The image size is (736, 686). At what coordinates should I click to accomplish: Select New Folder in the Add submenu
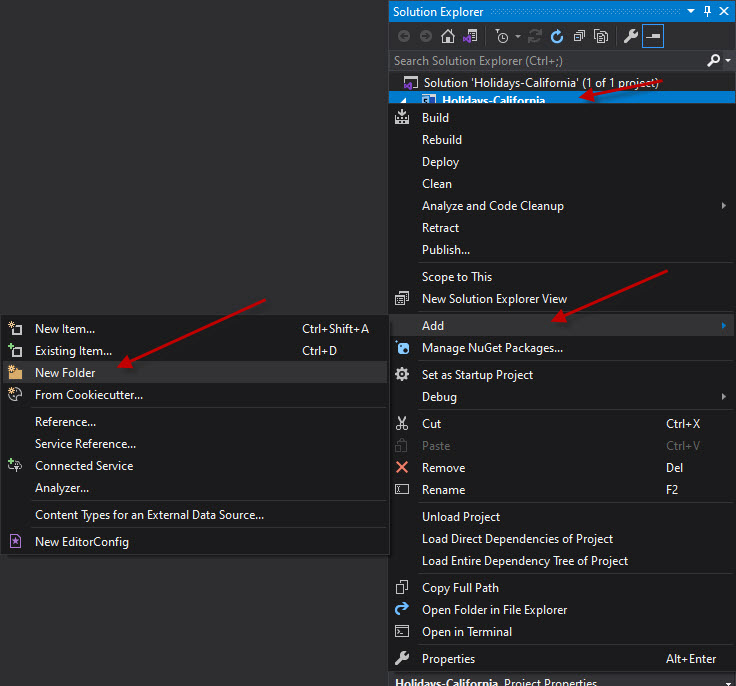(x=195, y=373)
